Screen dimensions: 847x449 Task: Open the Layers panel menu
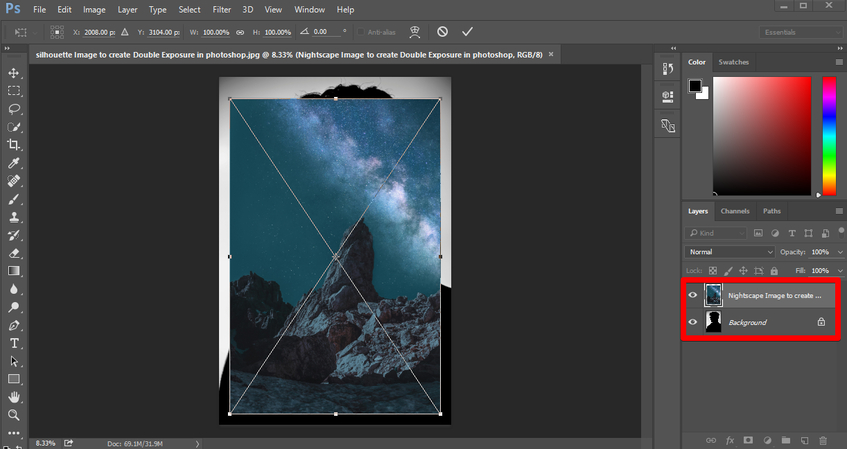[839, 211]
